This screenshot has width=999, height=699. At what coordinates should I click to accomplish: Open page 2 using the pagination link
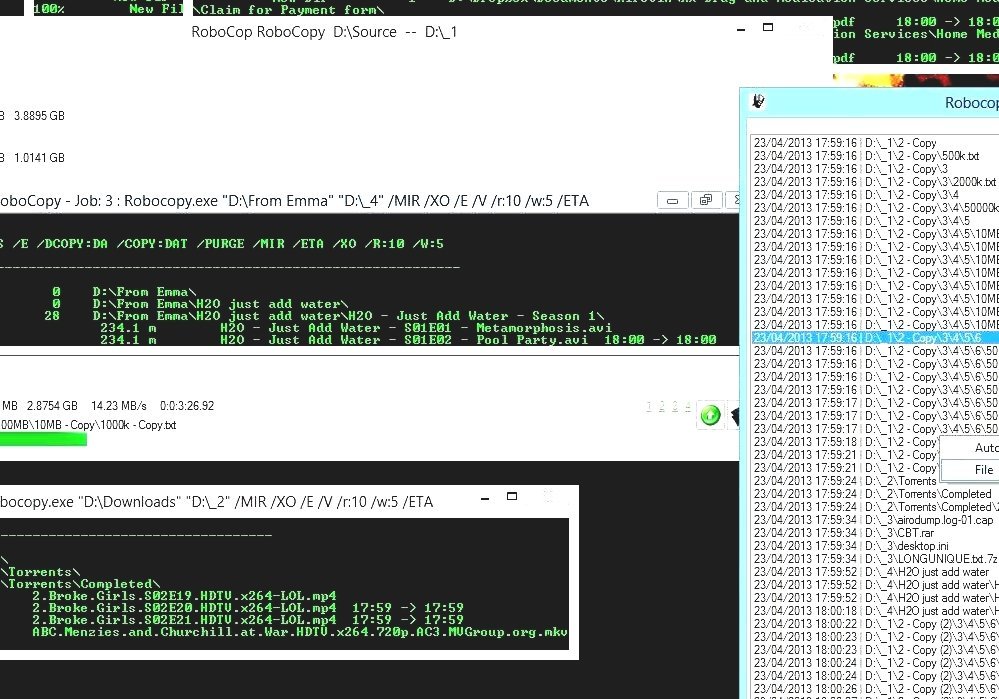click(x=662, y=408)
